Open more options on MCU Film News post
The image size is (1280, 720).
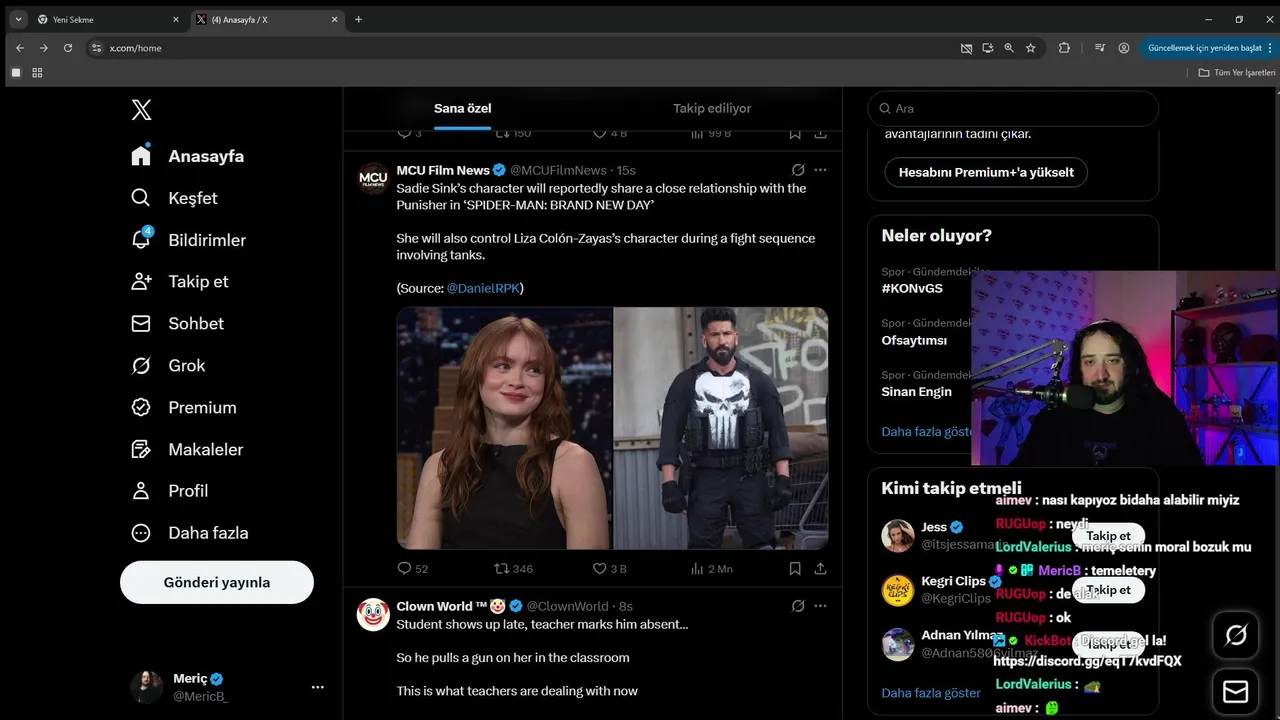(x=820, y=170)
